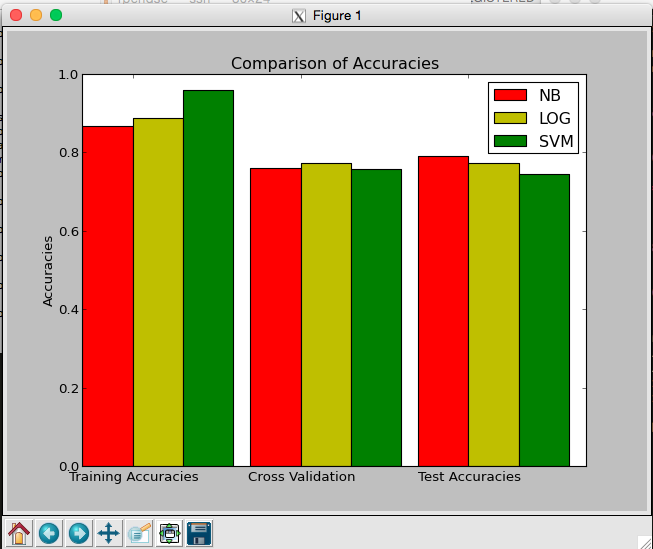Click the 0.6 y-axis tick label
This screenshot has height=549, width=653.
click(x=68, y=232)
